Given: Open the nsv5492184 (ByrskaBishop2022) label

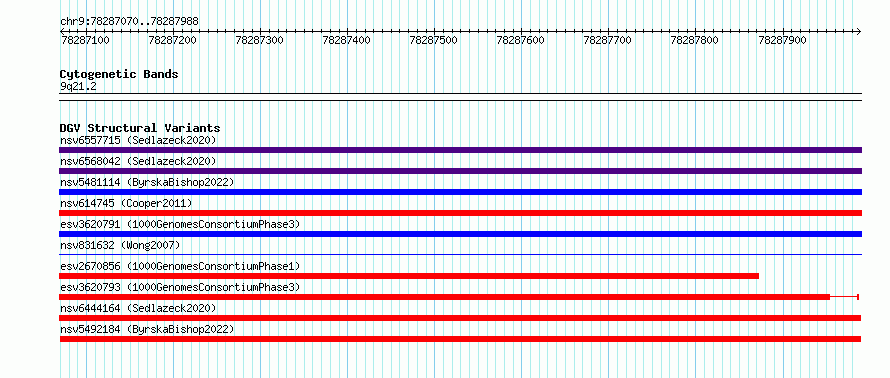Looking at the screenshot, I should click(147, 329).
